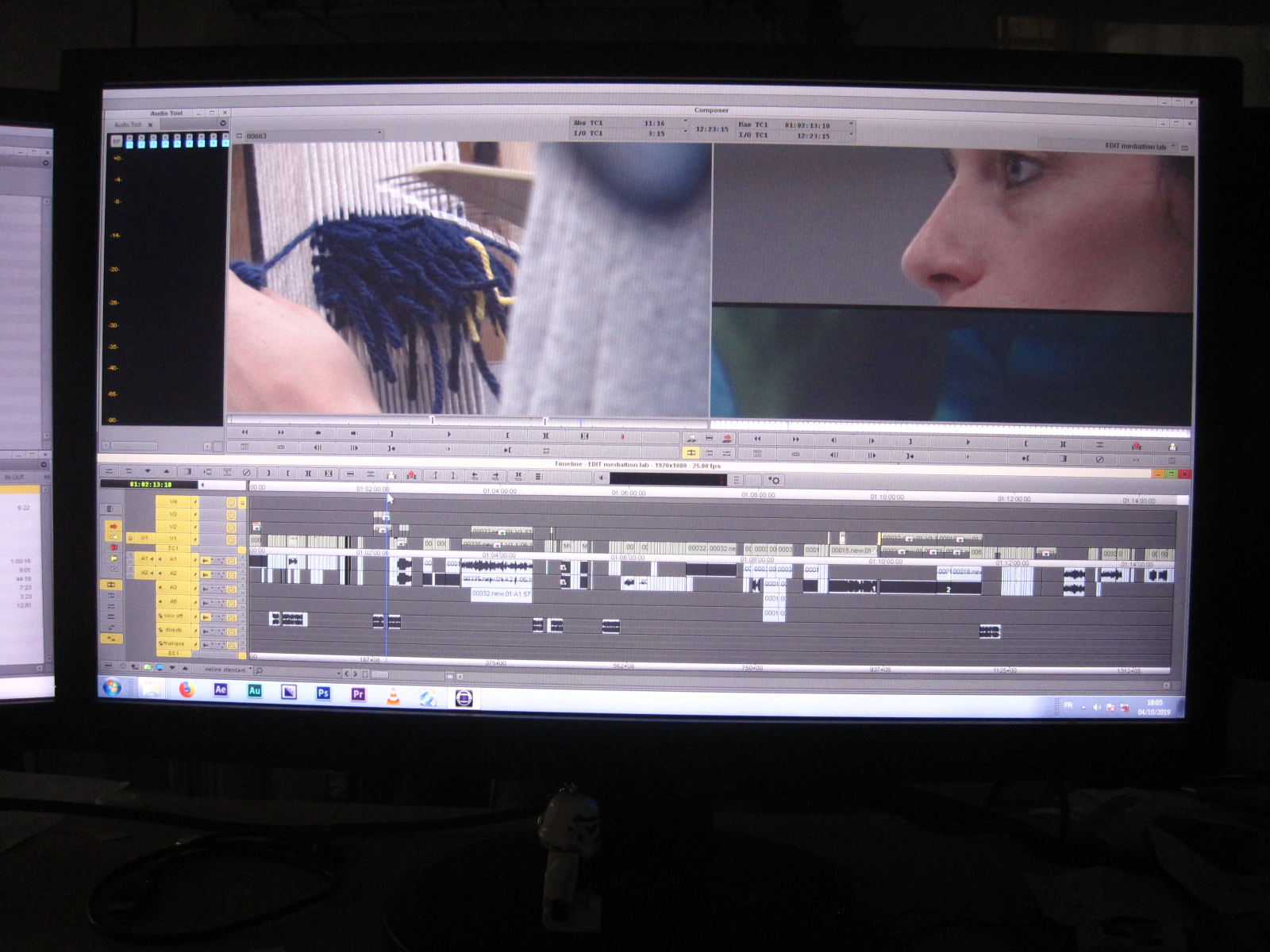Click the yellow-highlighted button between the monitors

point(691,452)
